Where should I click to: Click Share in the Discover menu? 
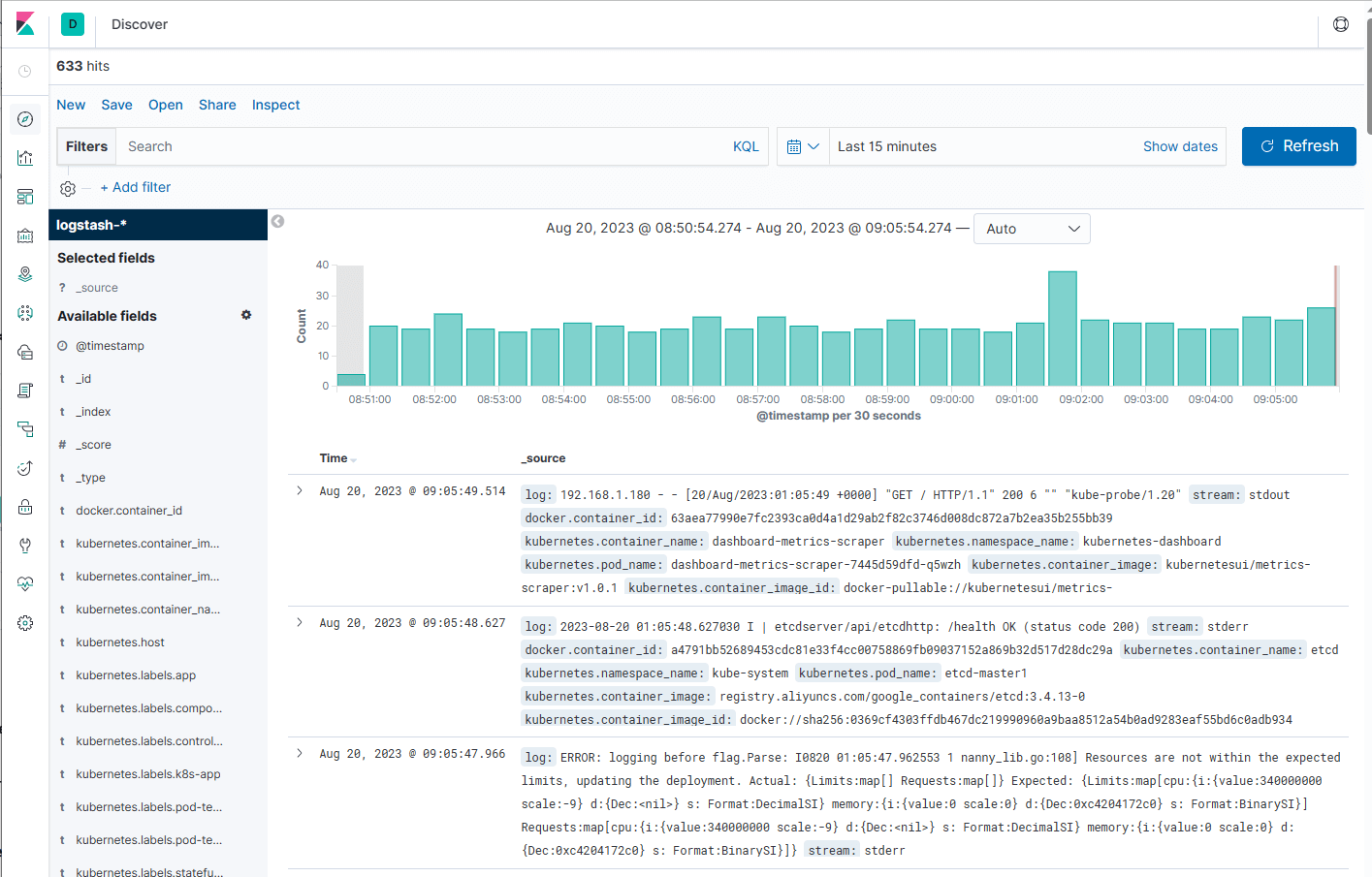tap(217, 105)
